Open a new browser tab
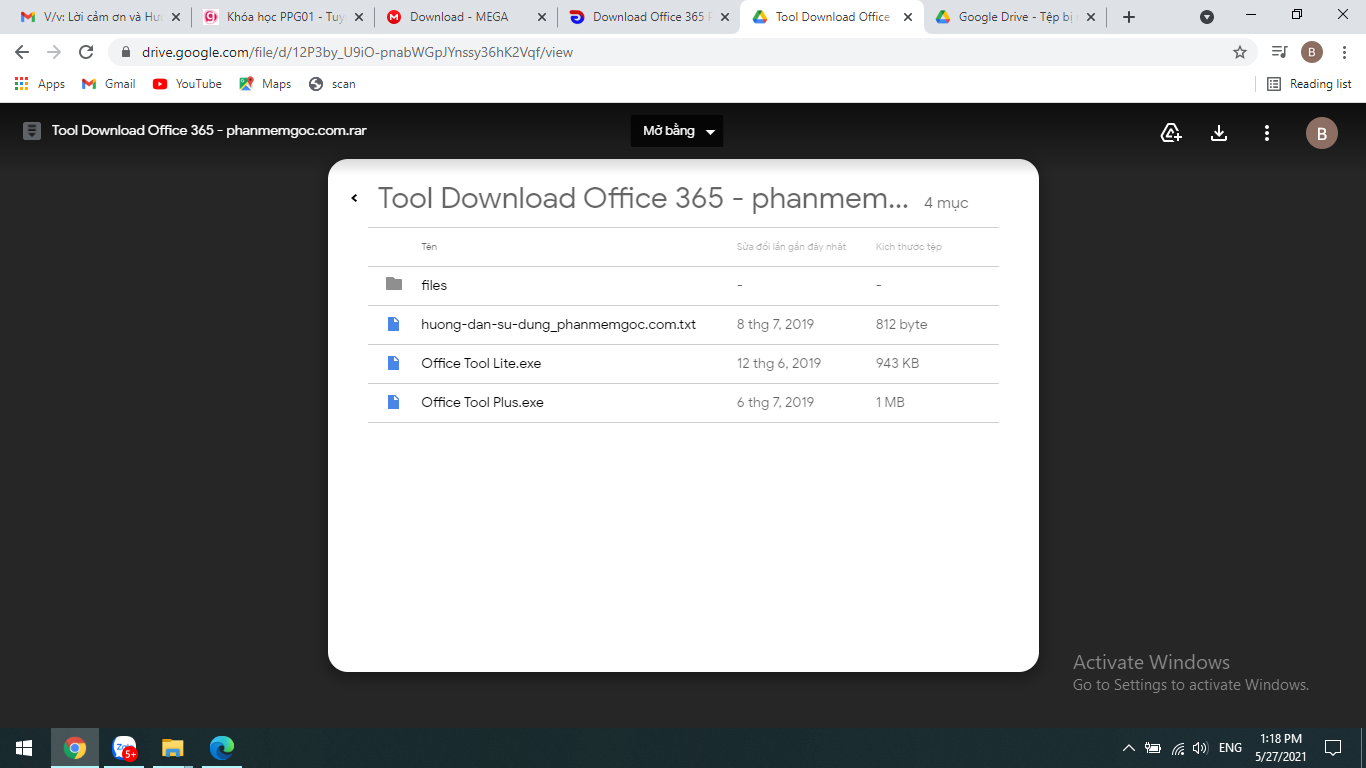Viewport: 1366px width, 768px height. (1129, 17)
